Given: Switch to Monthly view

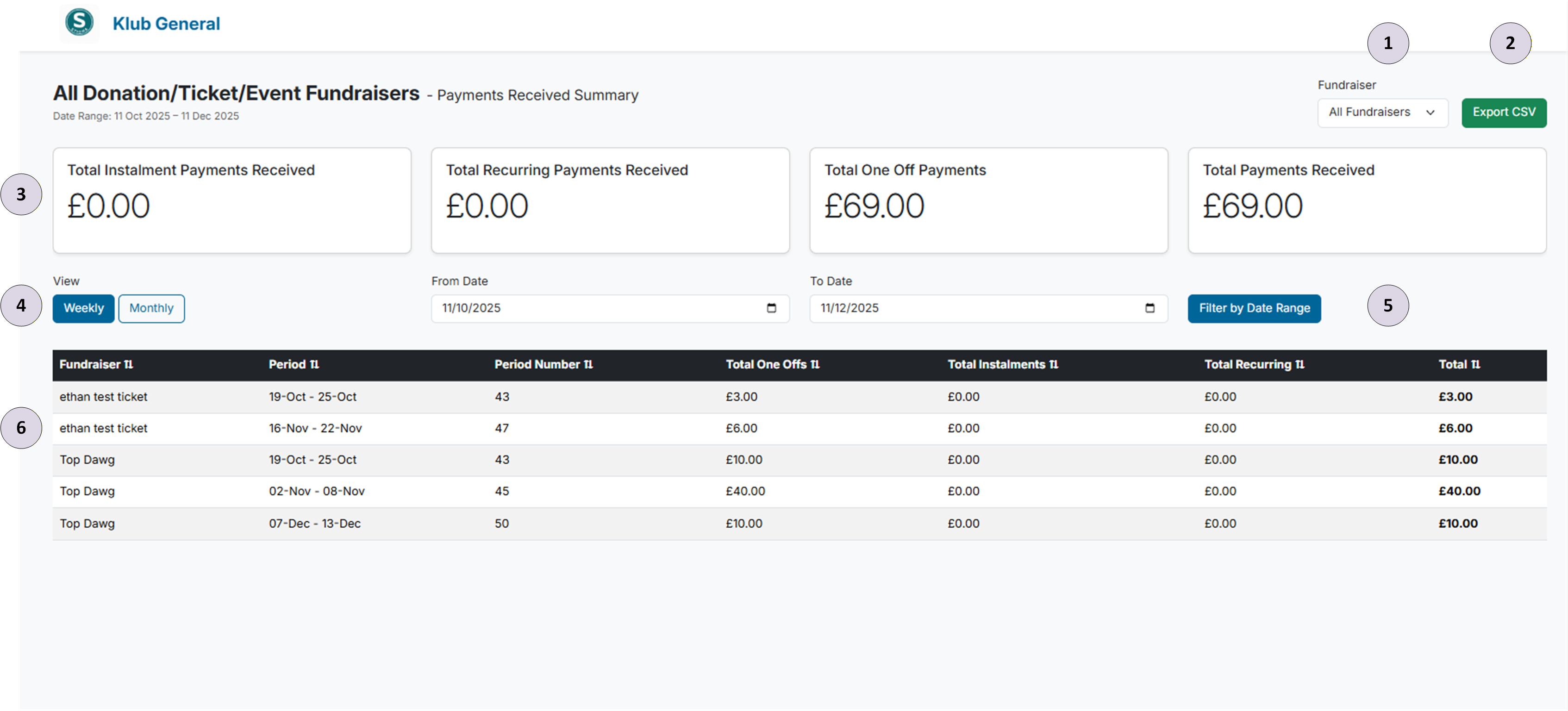Looking at the screenshot, I should tap(151, 308).
